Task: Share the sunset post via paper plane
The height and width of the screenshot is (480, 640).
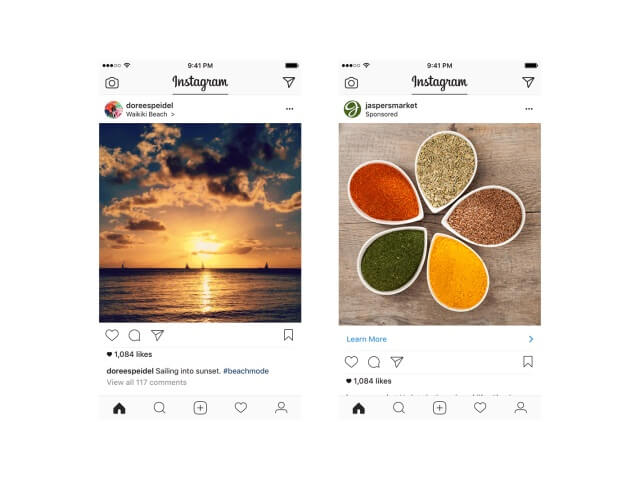Action: (x=157, y=335)
